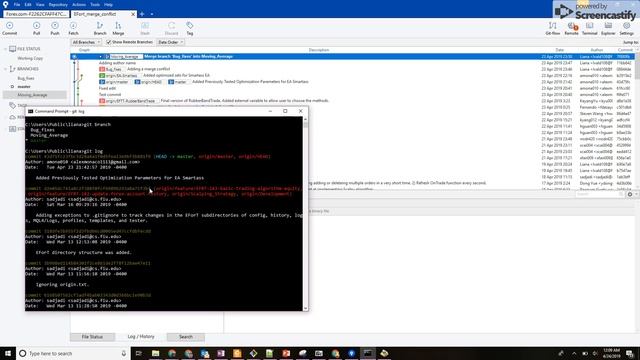
Task: Open Settings from the toolbar
Action: (626, 29)
